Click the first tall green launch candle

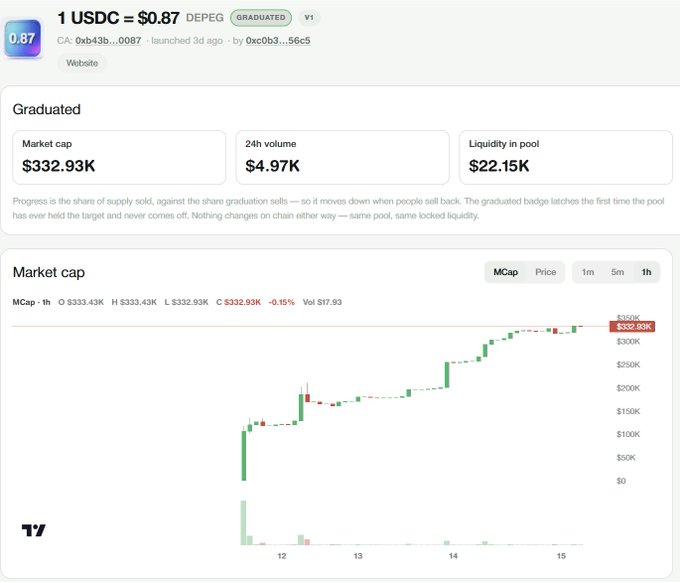pos(244,455)
